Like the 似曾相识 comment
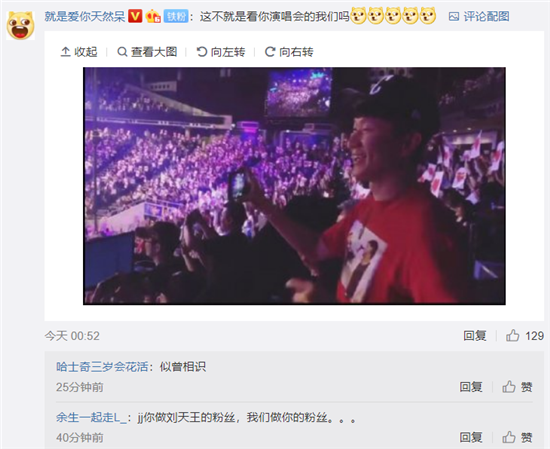550x449 pixels. pos(517,387)
